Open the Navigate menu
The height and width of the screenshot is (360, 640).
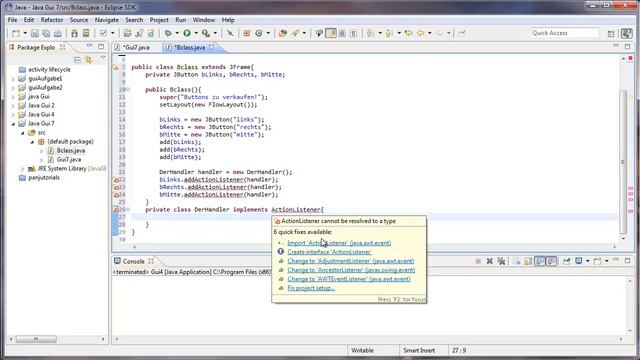(107, 20)
